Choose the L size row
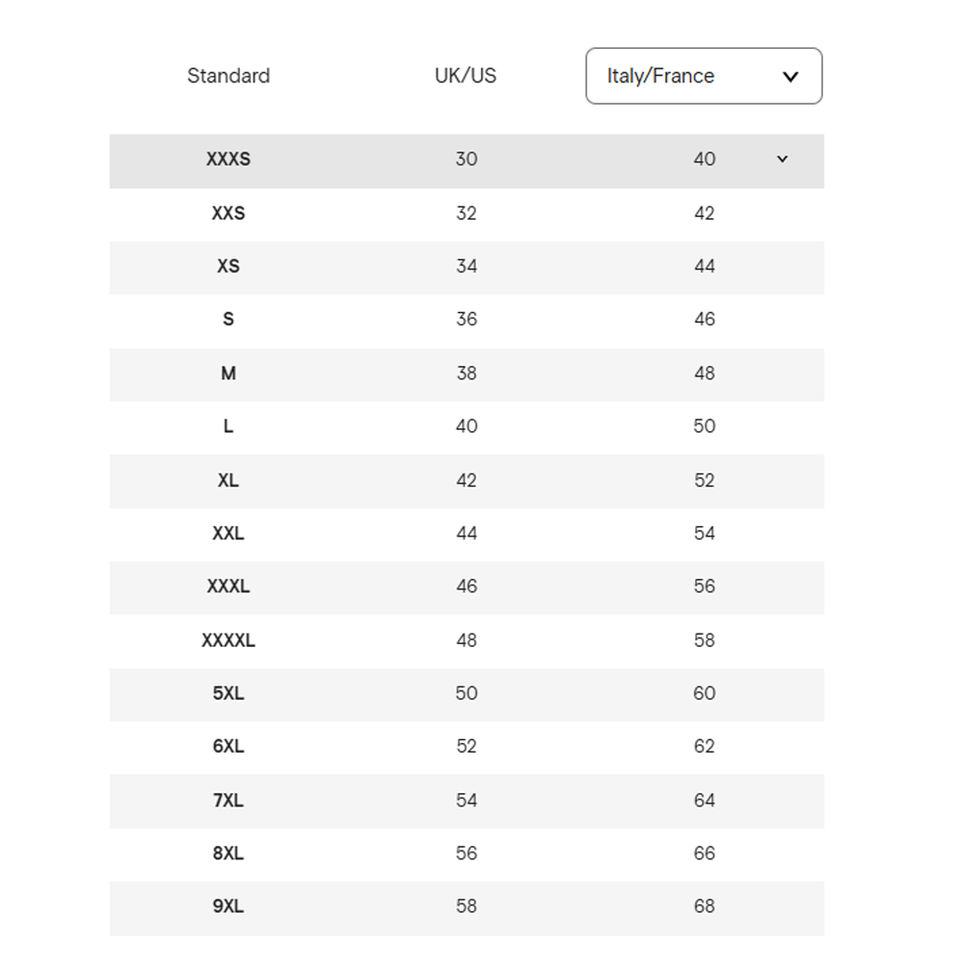 [x=228, y=426]
